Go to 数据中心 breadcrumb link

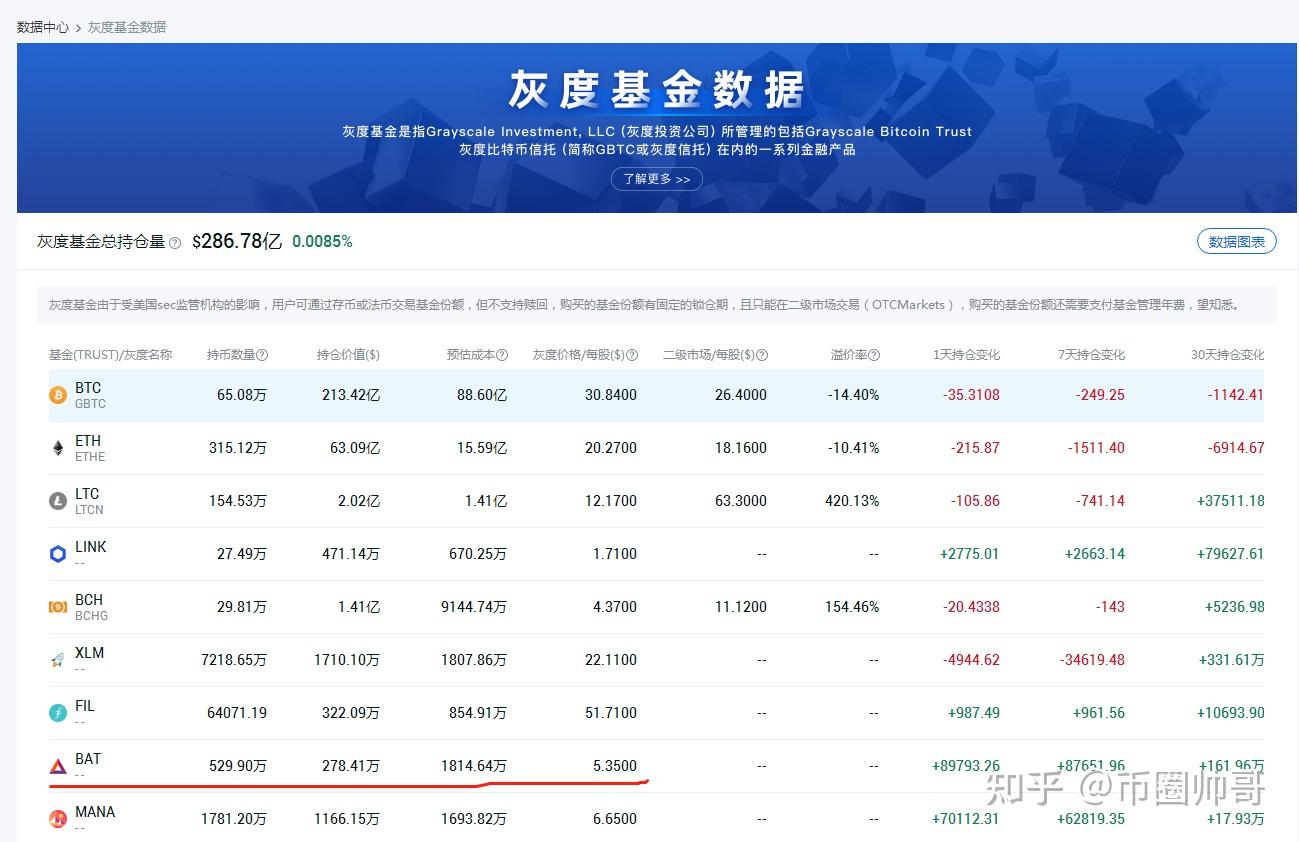point(43,27)
